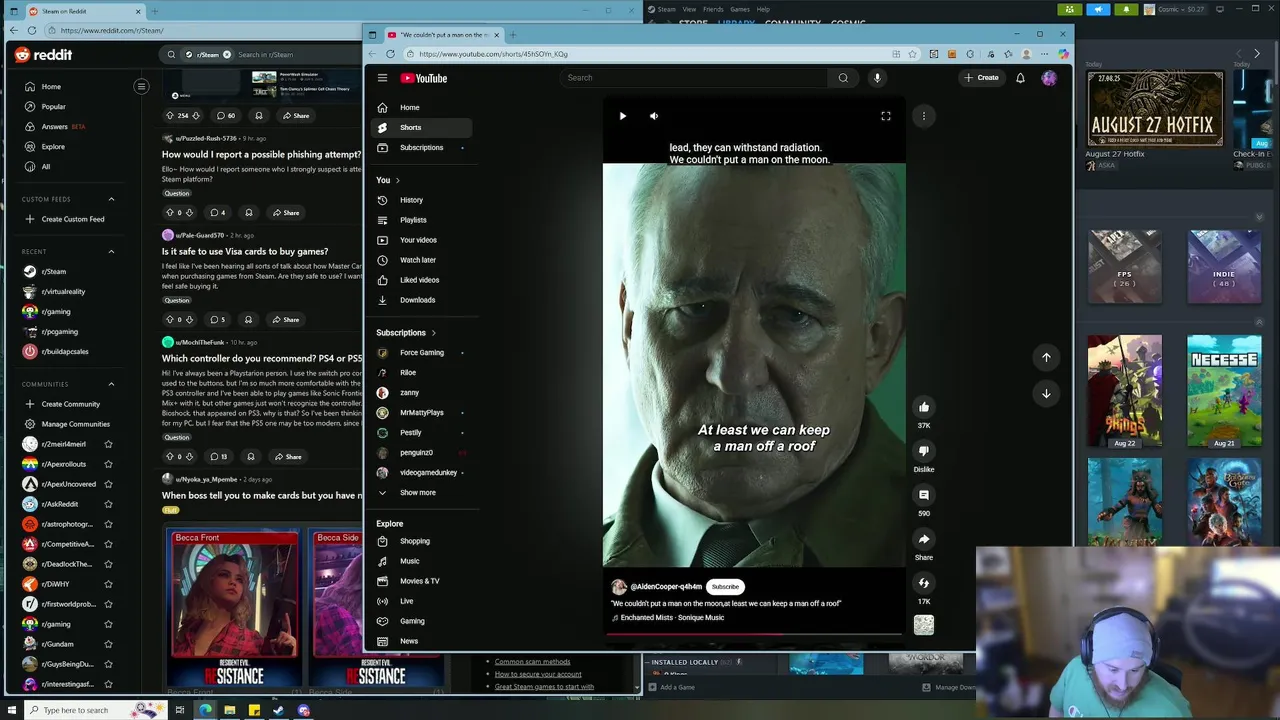Viewport: 1280px width, 720px height.
Task: Refresh the YouTube browser page
Action: (390, 54)
